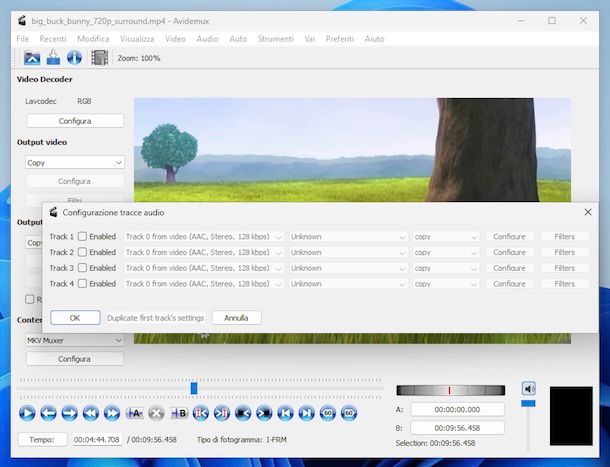Open the file information icon
The width and height of the screenshot is (610, 467).
(74, 58)
